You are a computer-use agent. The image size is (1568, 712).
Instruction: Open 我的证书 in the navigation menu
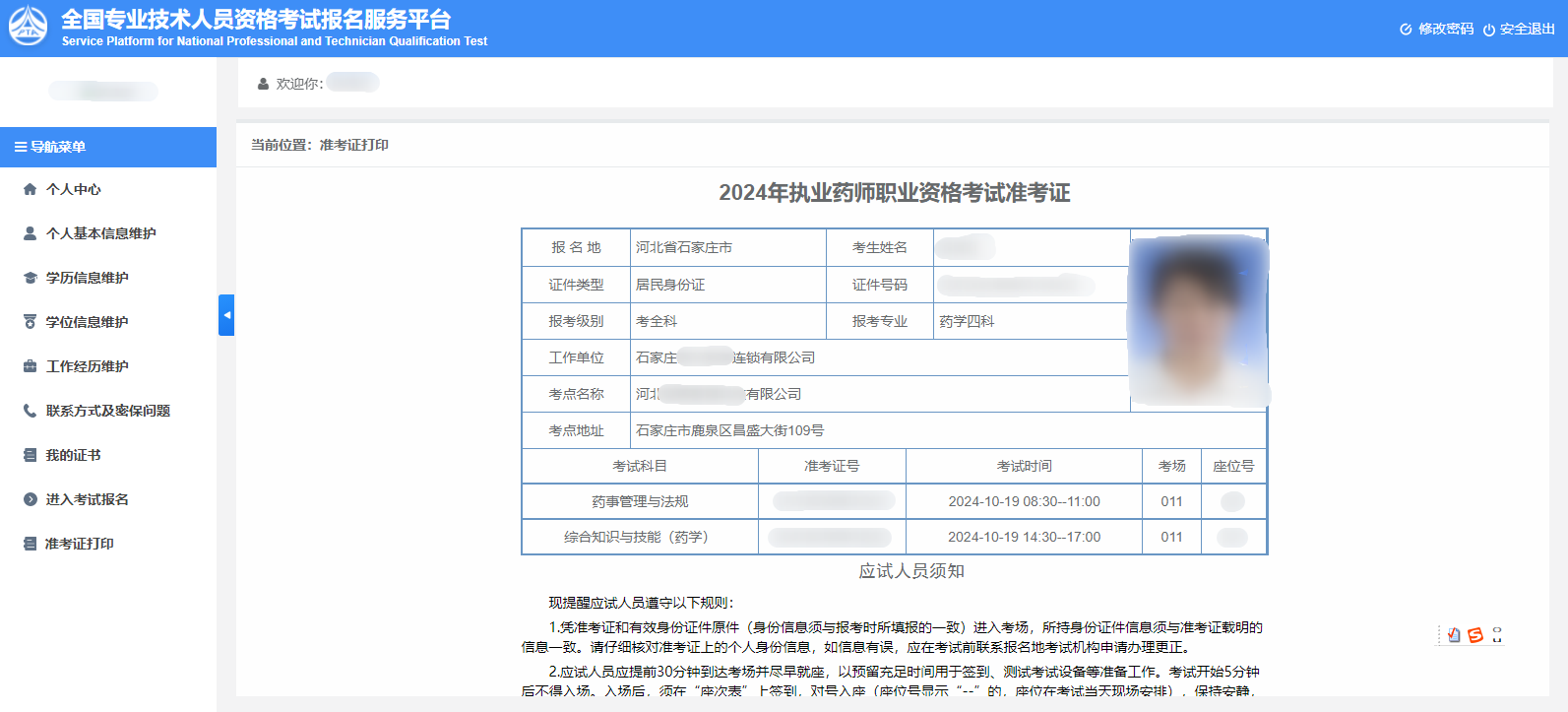(x=73, y=455)
